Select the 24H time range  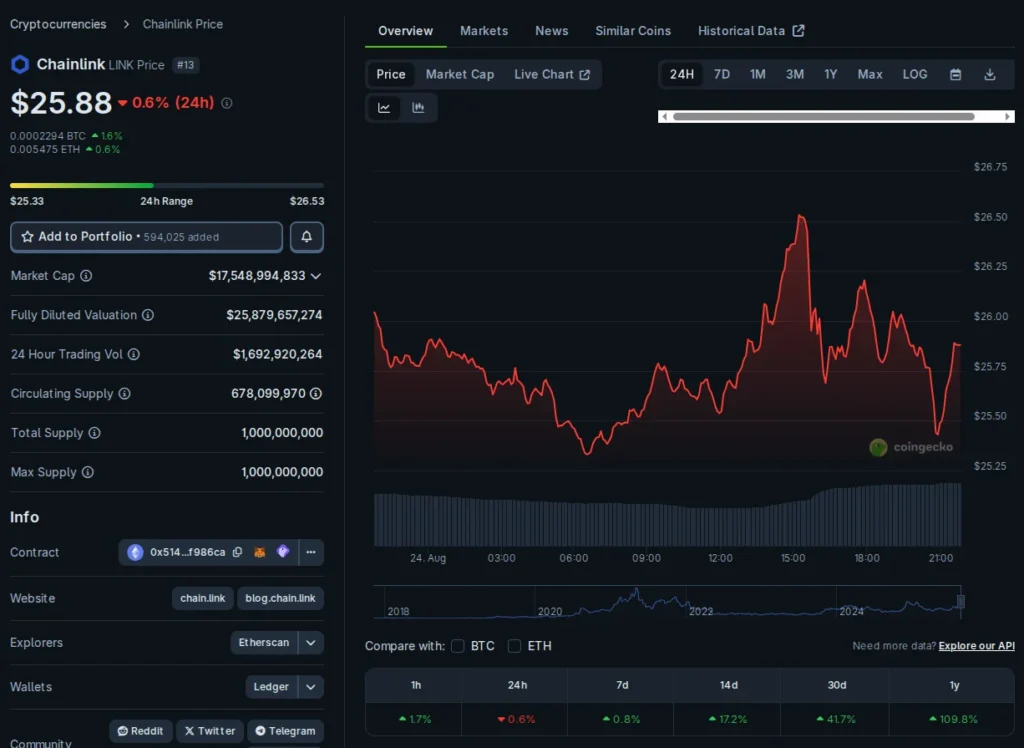[682, 74]
